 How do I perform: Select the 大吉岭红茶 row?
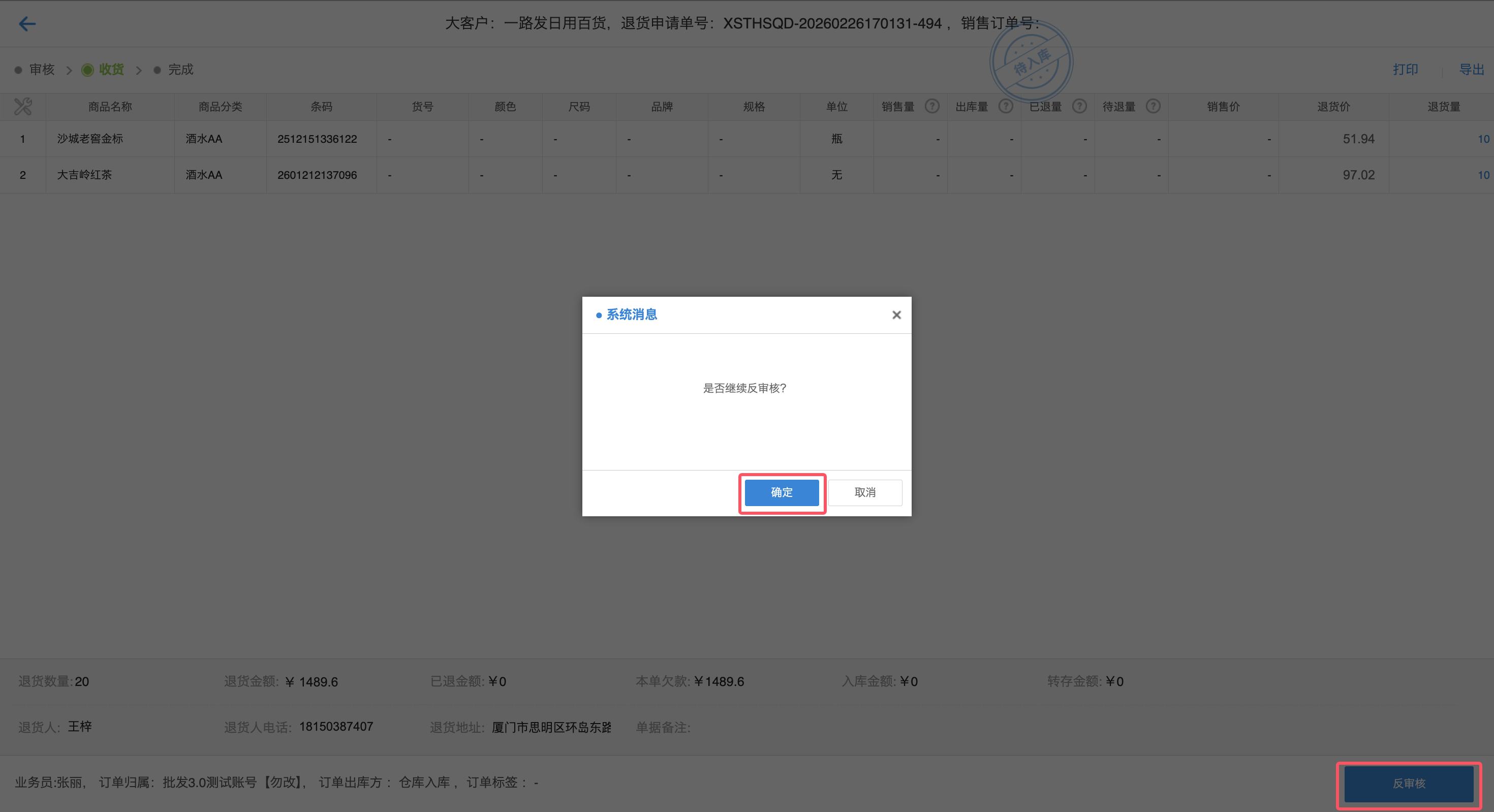85,175
